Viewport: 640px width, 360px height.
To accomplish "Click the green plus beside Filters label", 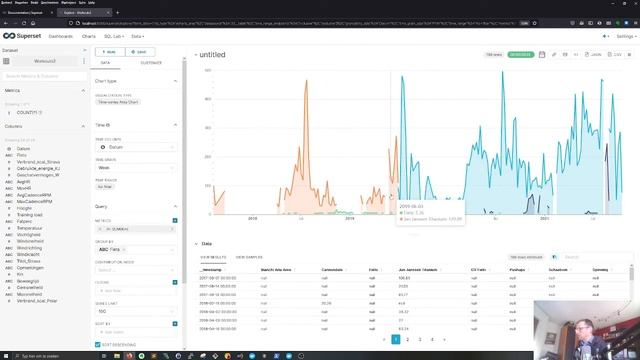I will 175,282.
